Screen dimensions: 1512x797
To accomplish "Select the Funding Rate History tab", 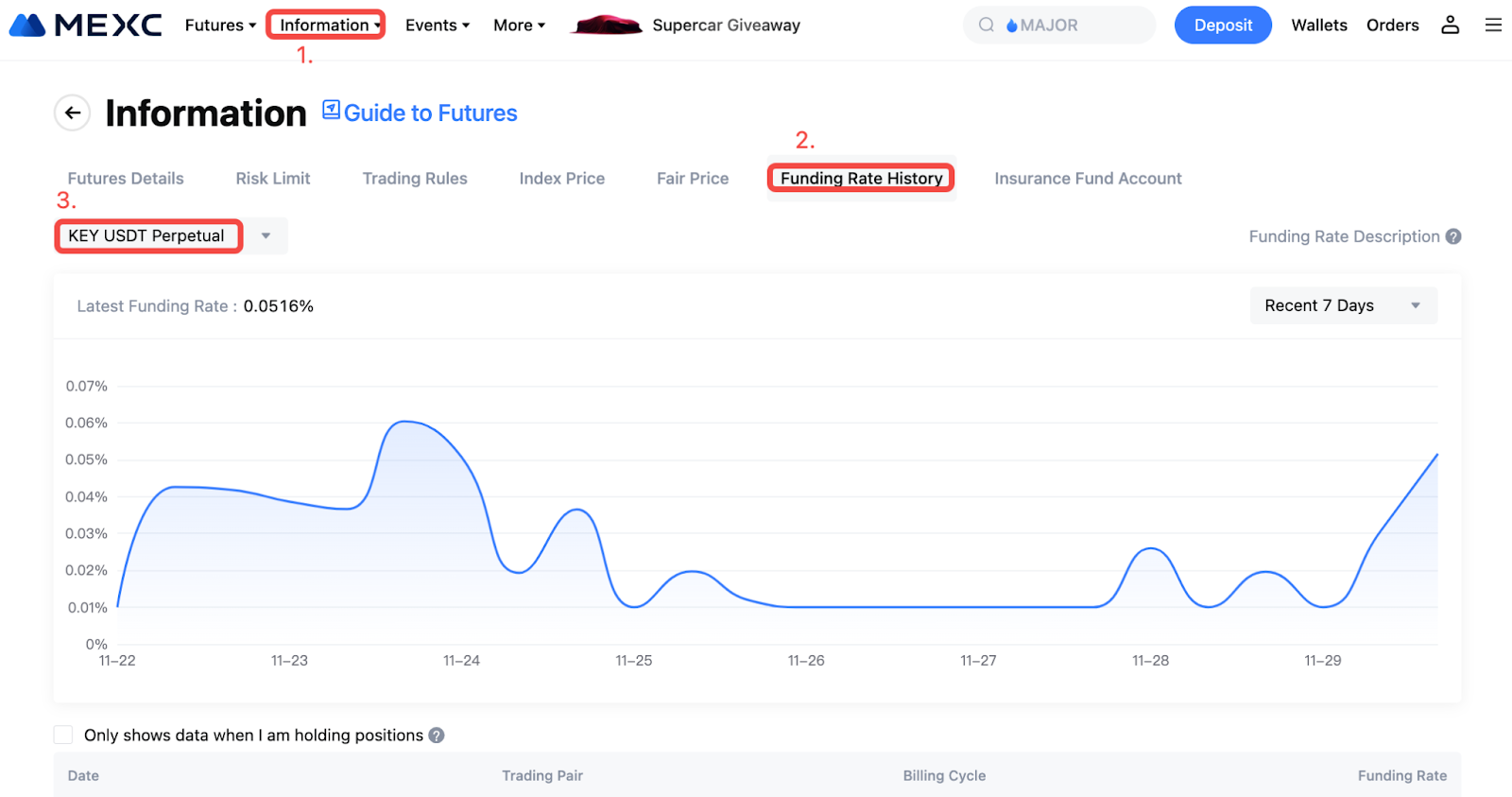I will [x=862, y=179].
